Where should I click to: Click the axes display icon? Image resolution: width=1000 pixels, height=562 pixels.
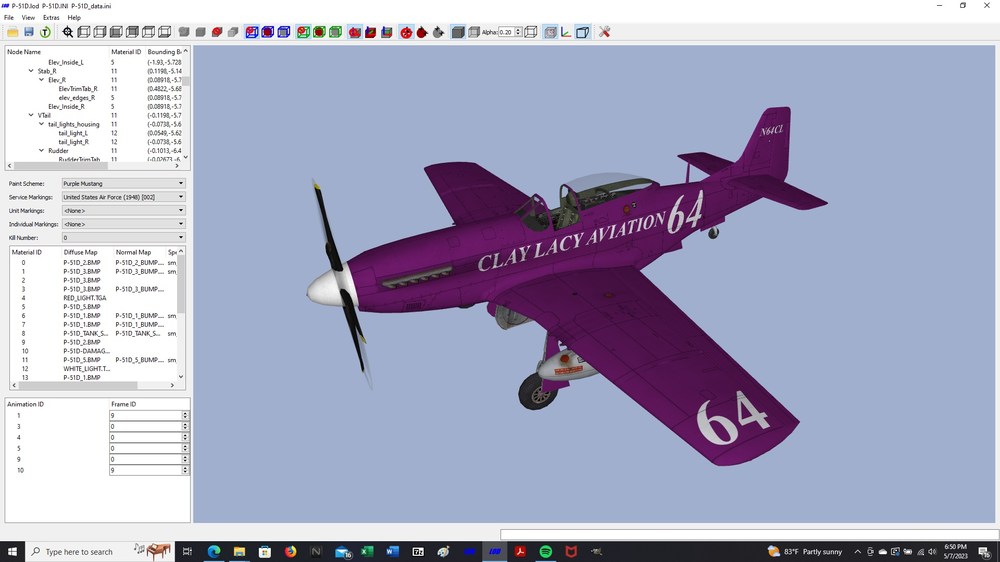(566, 32)
